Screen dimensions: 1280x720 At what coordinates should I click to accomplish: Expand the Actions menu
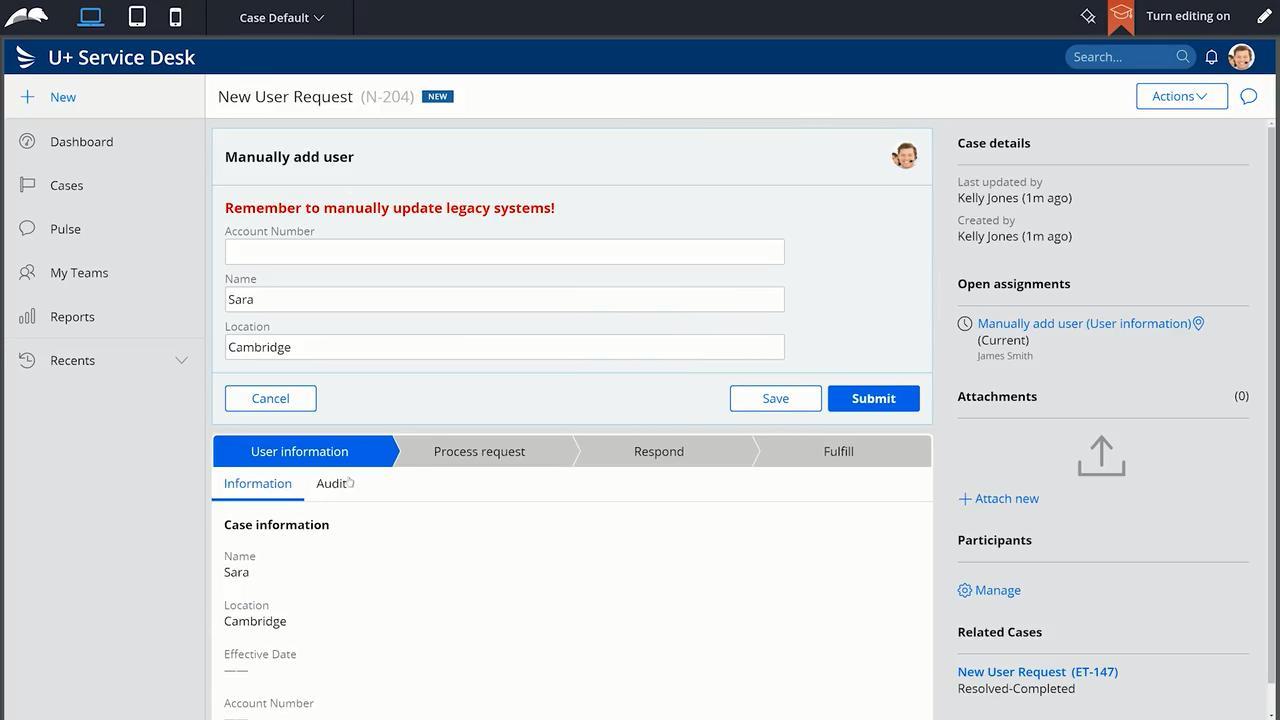(x=1181, y=97)
